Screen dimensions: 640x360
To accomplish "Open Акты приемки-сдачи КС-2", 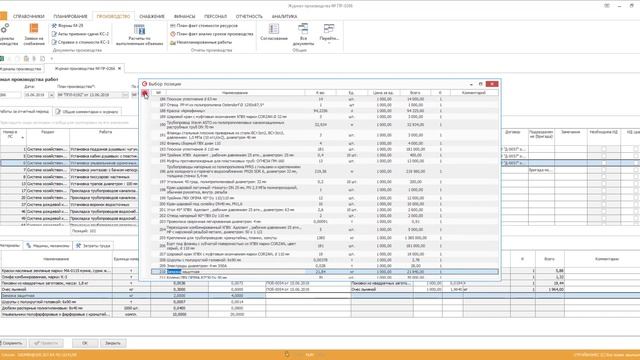I will (80, 34).
